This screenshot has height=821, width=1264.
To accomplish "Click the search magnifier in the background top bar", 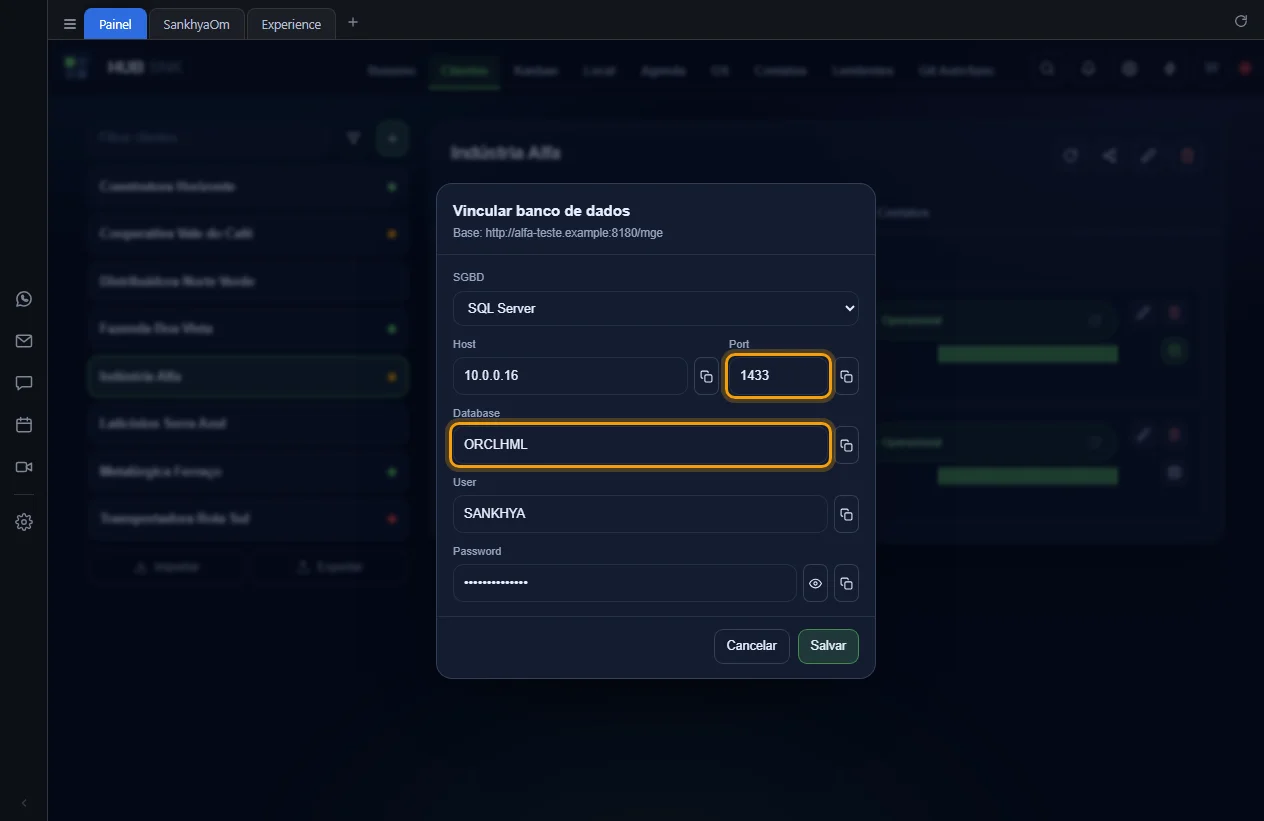I will [x=1047, y=69].
